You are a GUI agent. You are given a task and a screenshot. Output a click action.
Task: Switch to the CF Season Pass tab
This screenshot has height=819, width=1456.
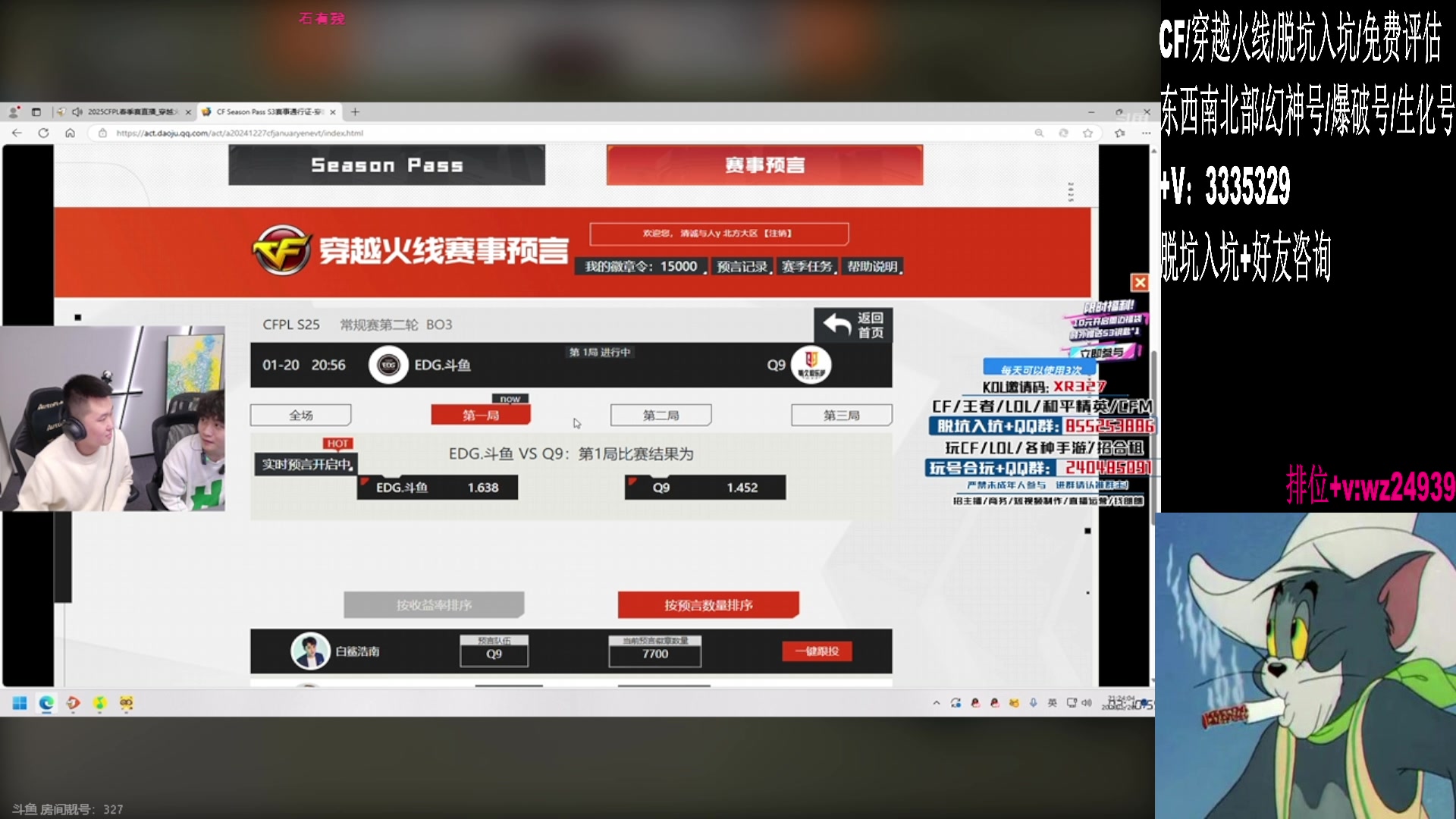(x=269, y=111)
